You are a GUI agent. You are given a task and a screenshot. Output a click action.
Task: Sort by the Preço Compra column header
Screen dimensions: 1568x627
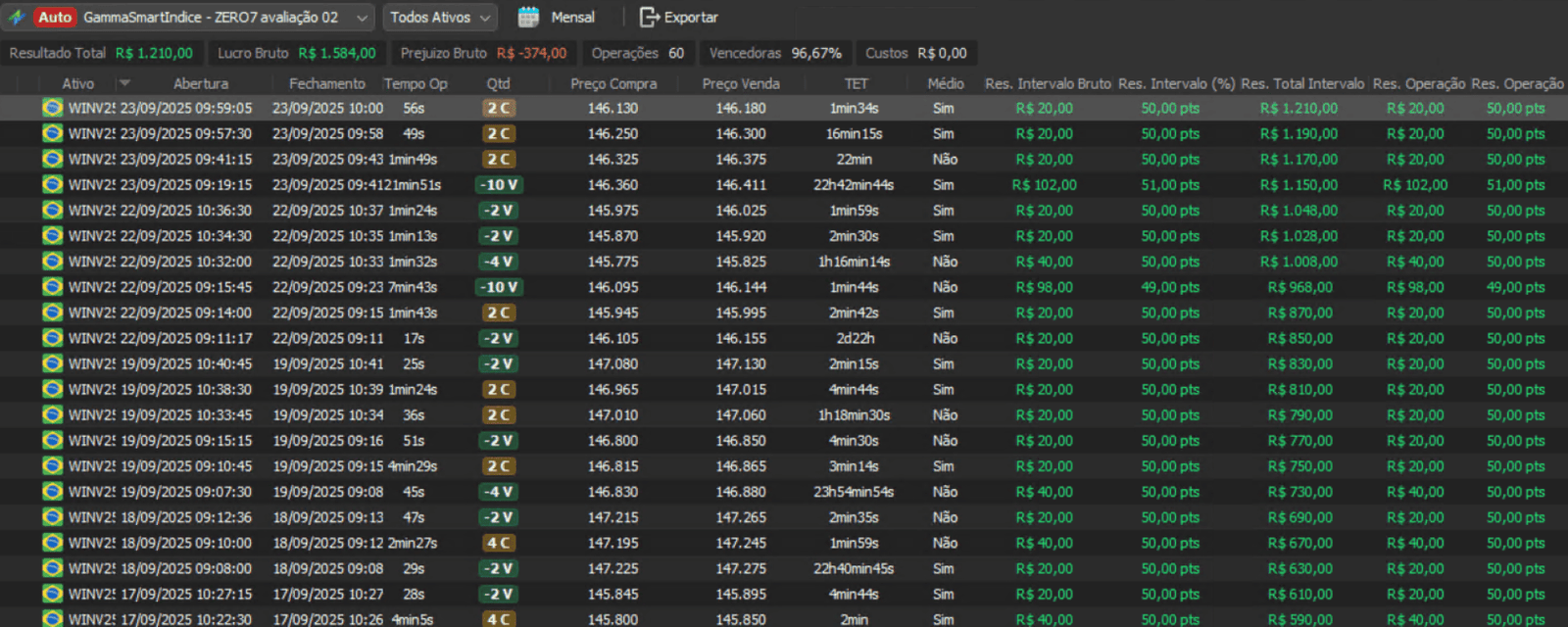click(x=613, y=83)
